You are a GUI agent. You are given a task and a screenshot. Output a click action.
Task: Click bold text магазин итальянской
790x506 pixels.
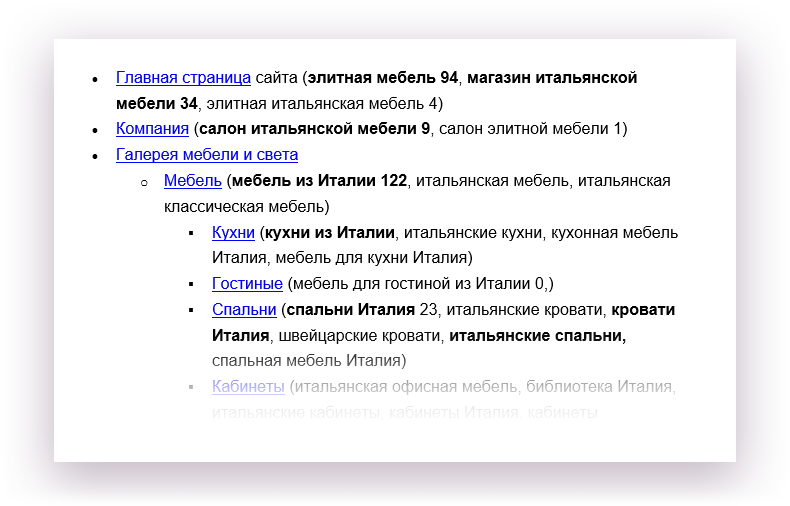pos(552,78)
